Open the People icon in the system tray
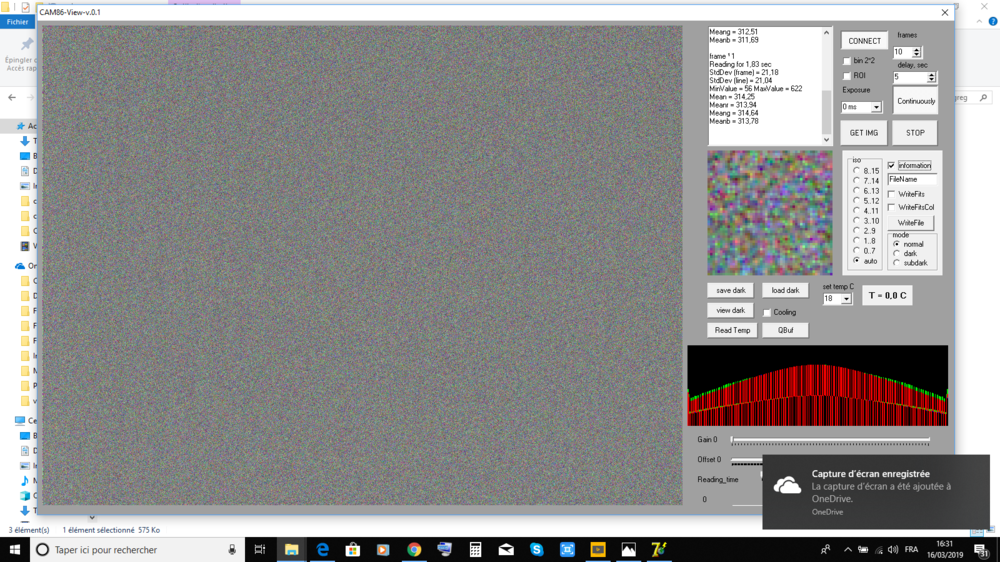Screen dimensions: 1000x562 (x=825, y=549)
